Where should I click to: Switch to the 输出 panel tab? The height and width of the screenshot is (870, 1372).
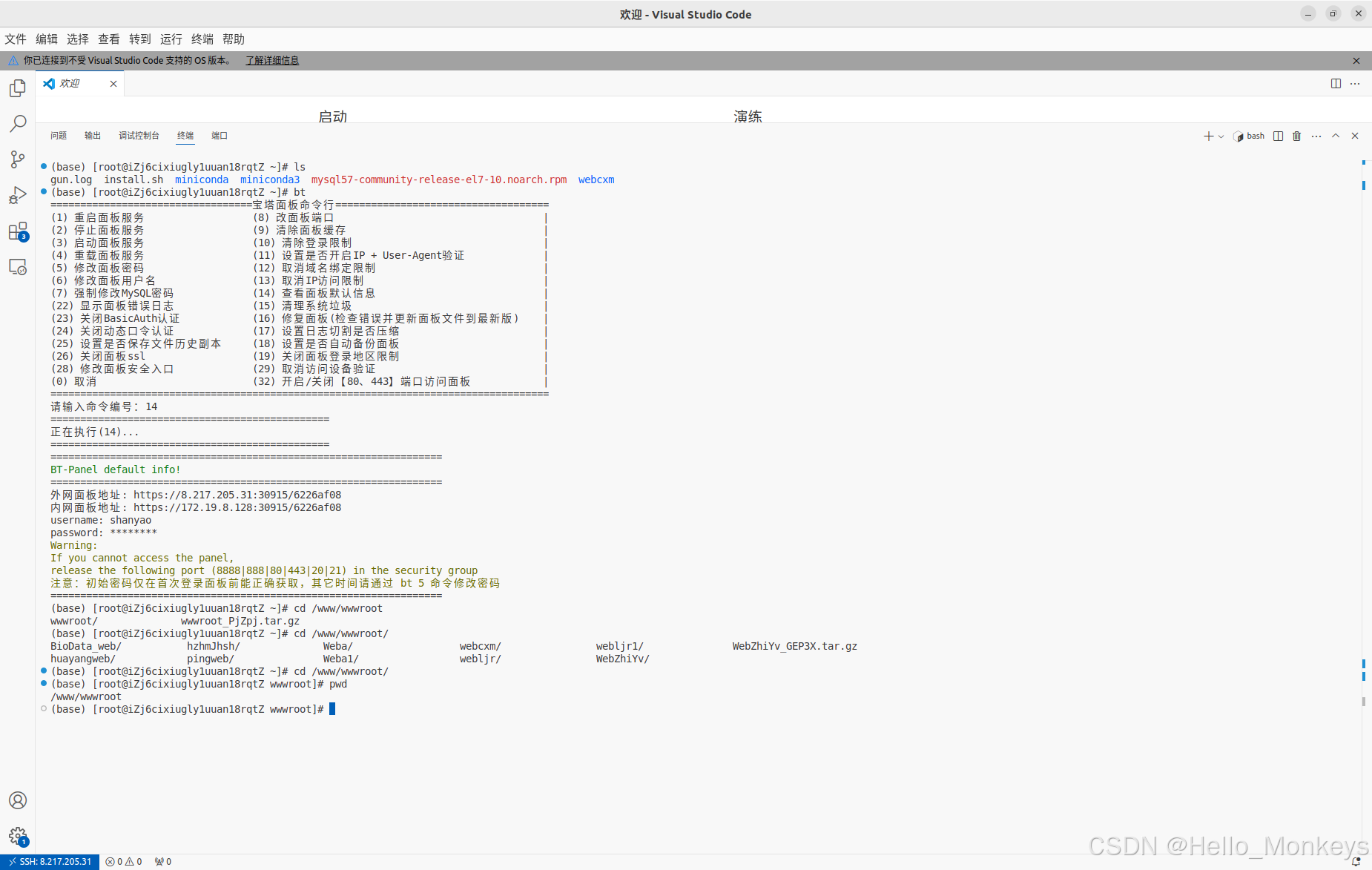coord(93,136)
